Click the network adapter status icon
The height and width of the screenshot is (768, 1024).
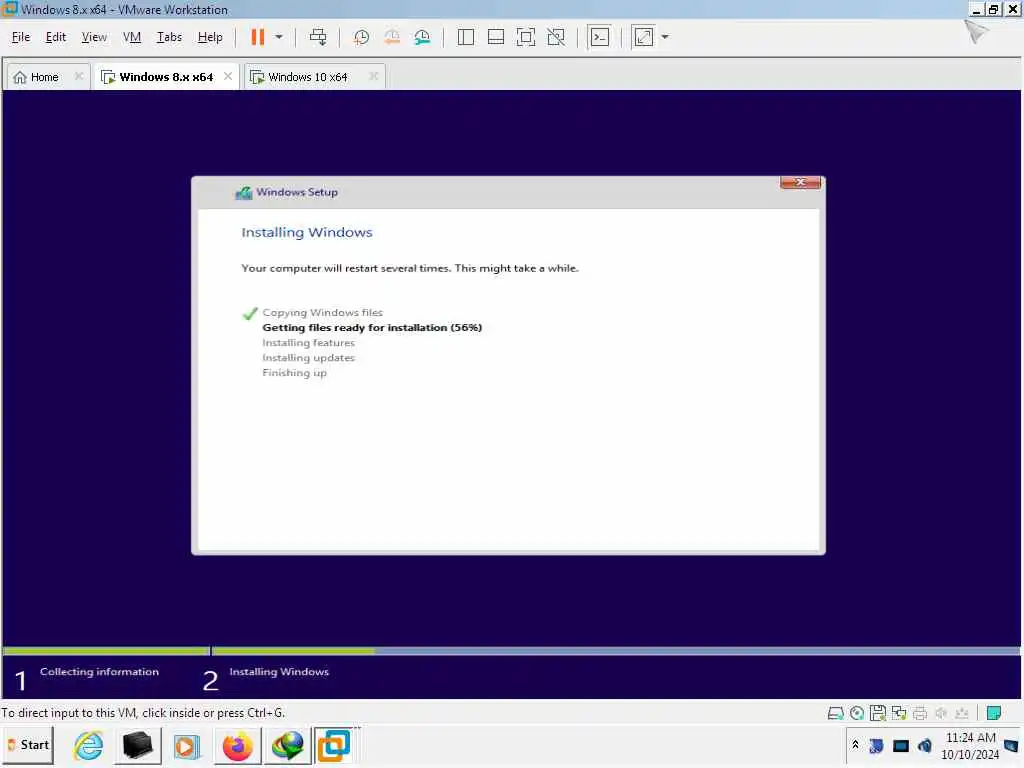[x=899, y=713]
